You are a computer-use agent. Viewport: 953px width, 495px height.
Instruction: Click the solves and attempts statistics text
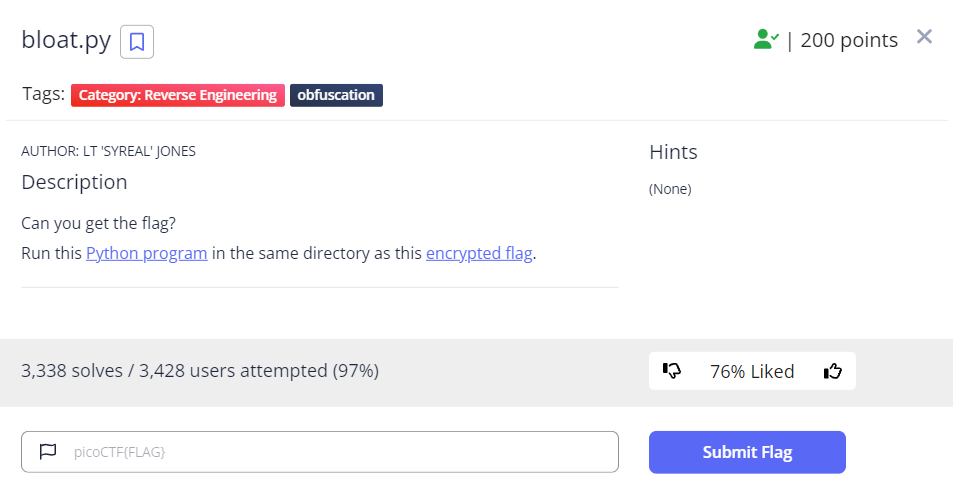pos(200,370)
